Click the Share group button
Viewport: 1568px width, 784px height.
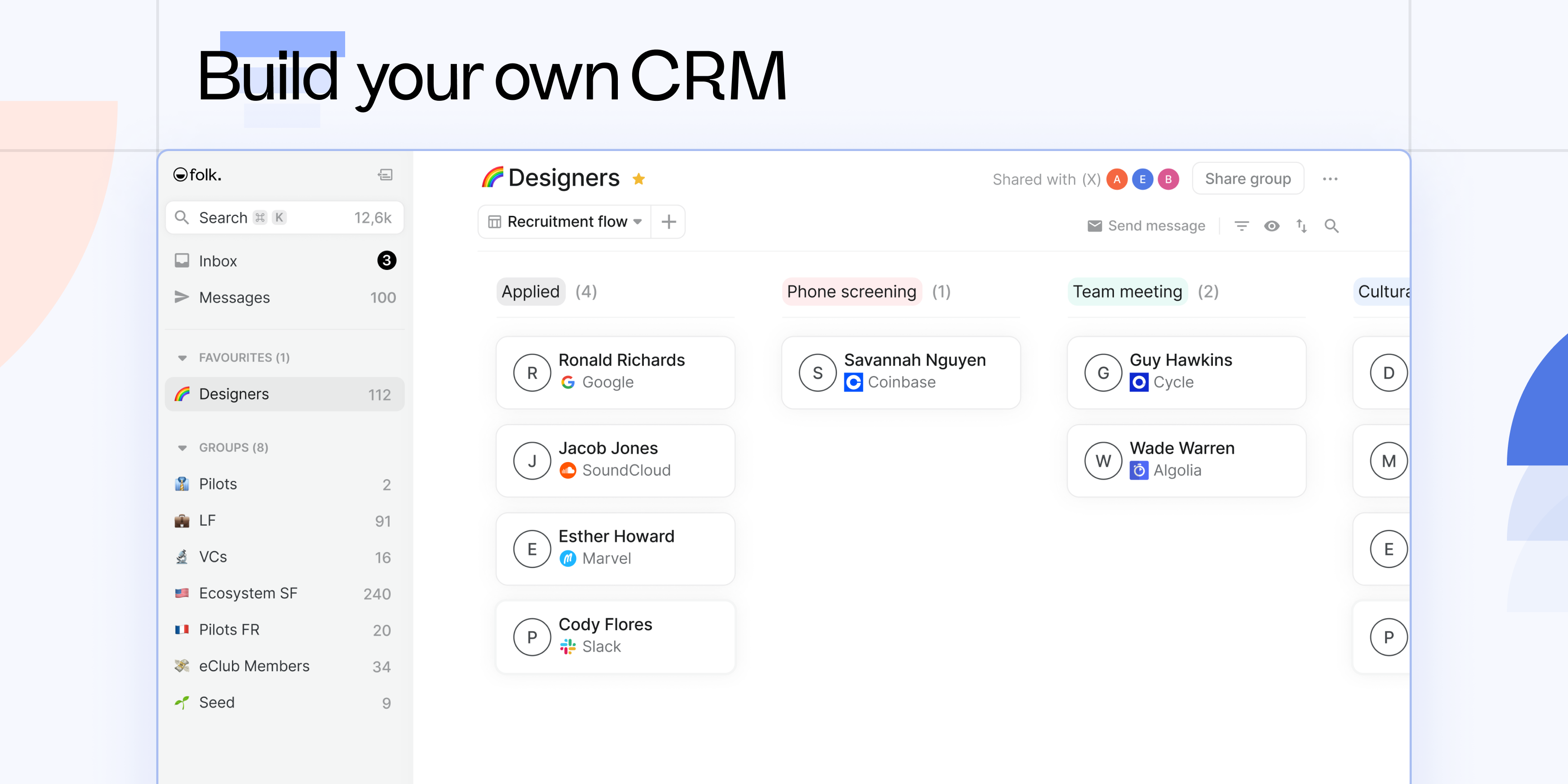tap(1247, 179)
